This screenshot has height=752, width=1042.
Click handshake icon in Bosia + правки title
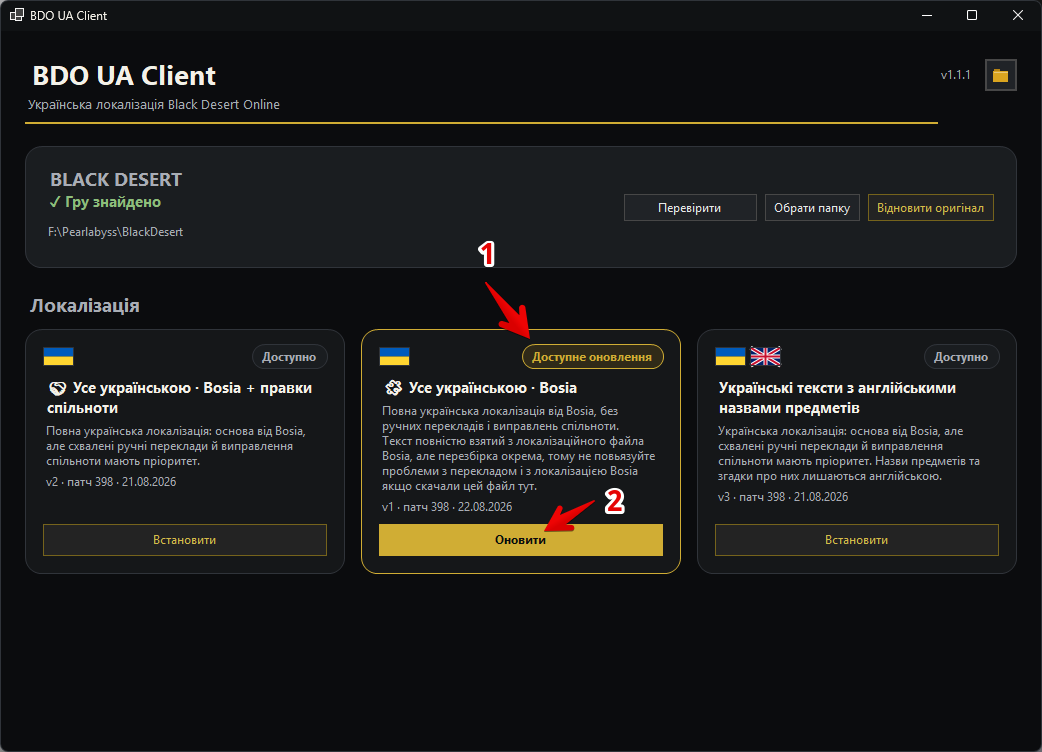click(x=58, y=388)
